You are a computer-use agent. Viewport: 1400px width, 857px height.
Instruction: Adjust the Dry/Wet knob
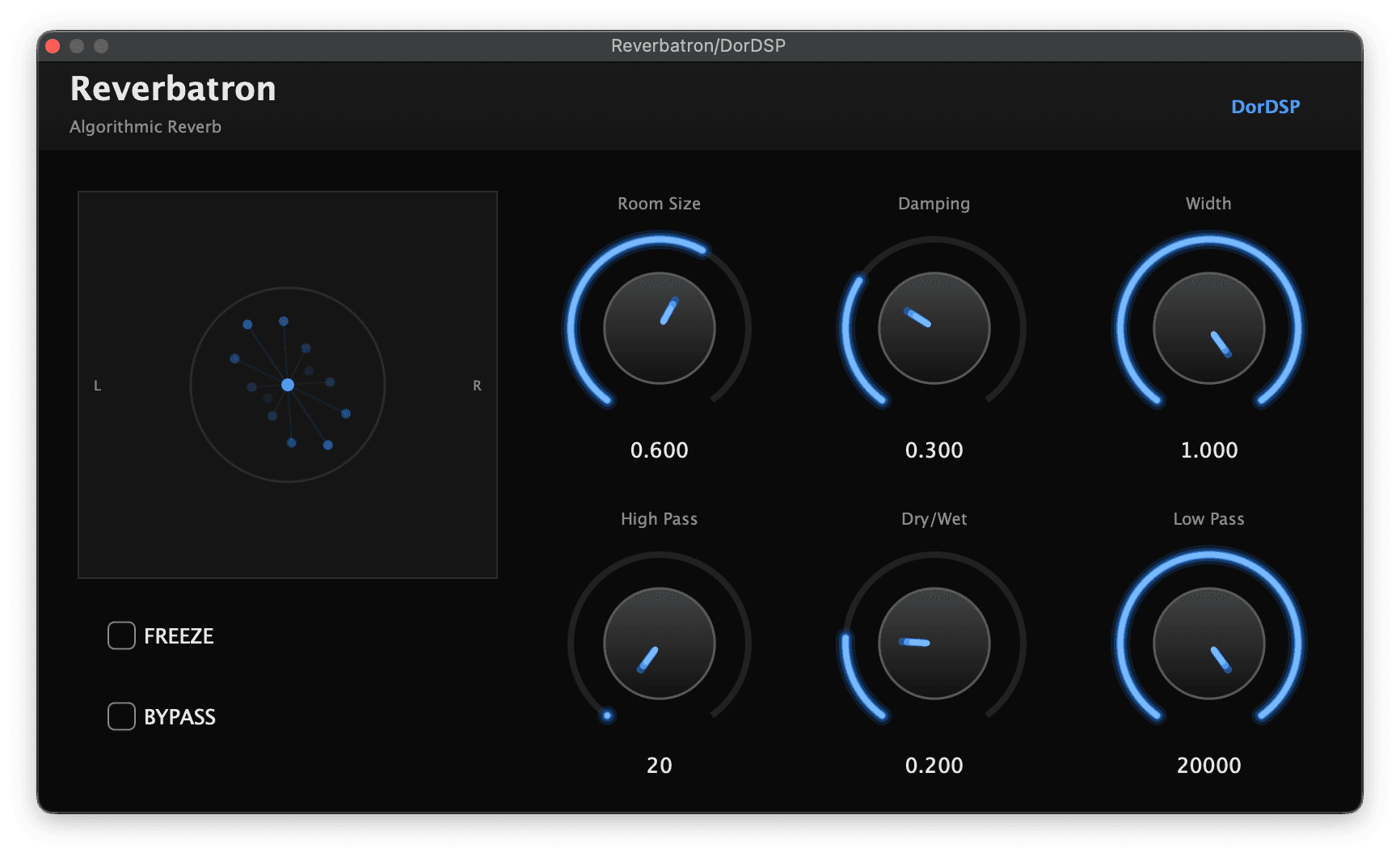[x=934, y=643]
